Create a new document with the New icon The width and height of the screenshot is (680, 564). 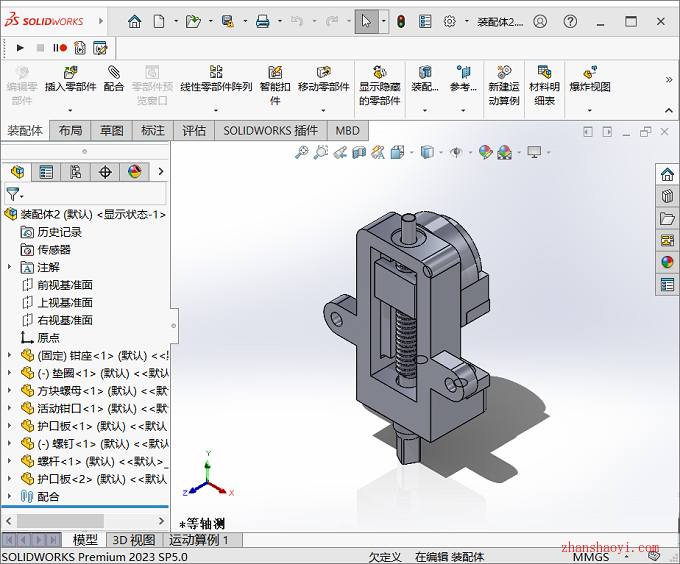click(159, 21)
